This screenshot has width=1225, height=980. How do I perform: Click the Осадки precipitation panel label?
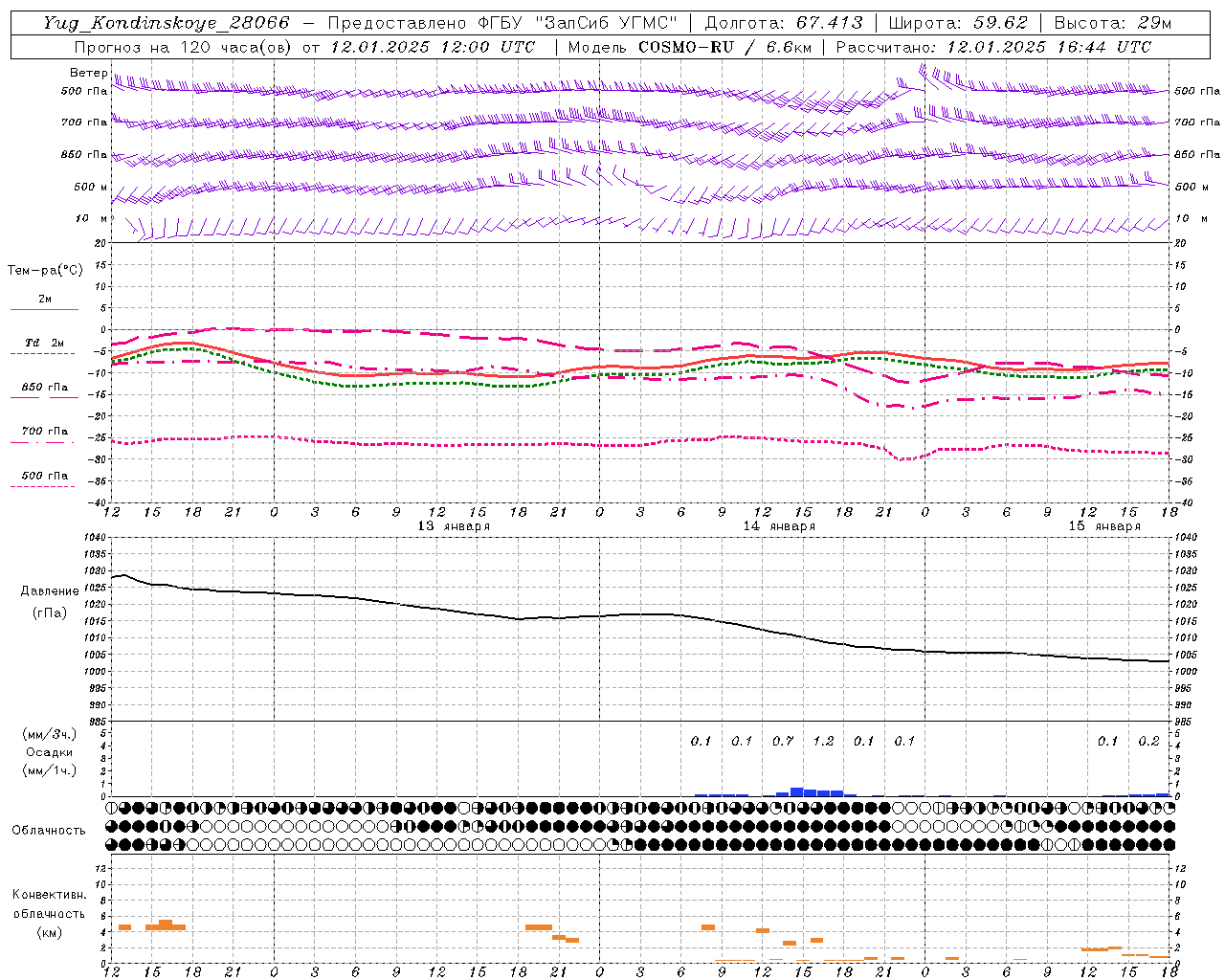pyautogui.click(x=50, y=752)
